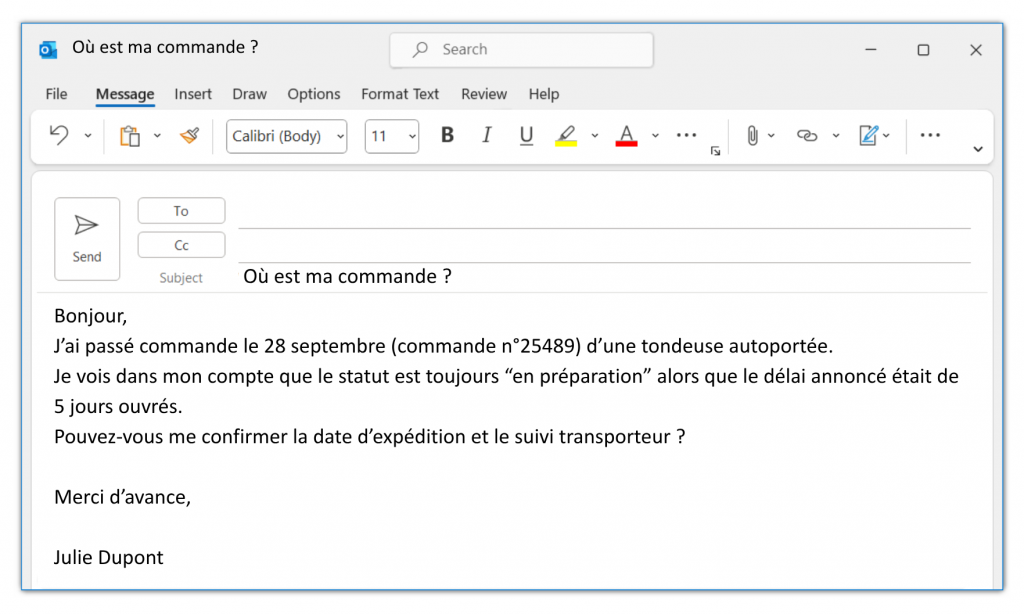Image resolution: width=1024 pixels, height=614 pixels.
Task: Toggle Bold formatting
Action: tap(447, 136)
